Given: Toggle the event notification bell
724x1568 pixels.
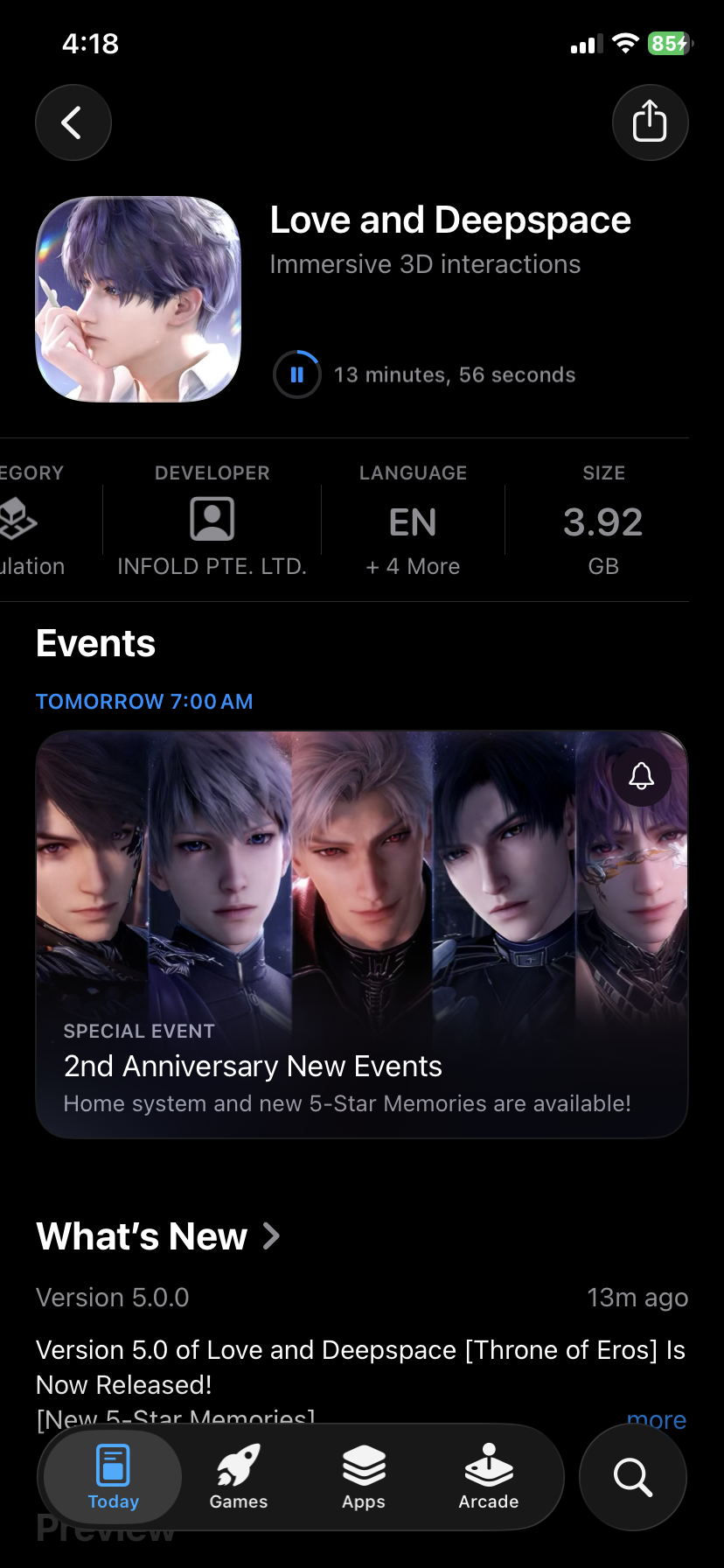Looking at the screenshot, I should (x=642, y=776).
